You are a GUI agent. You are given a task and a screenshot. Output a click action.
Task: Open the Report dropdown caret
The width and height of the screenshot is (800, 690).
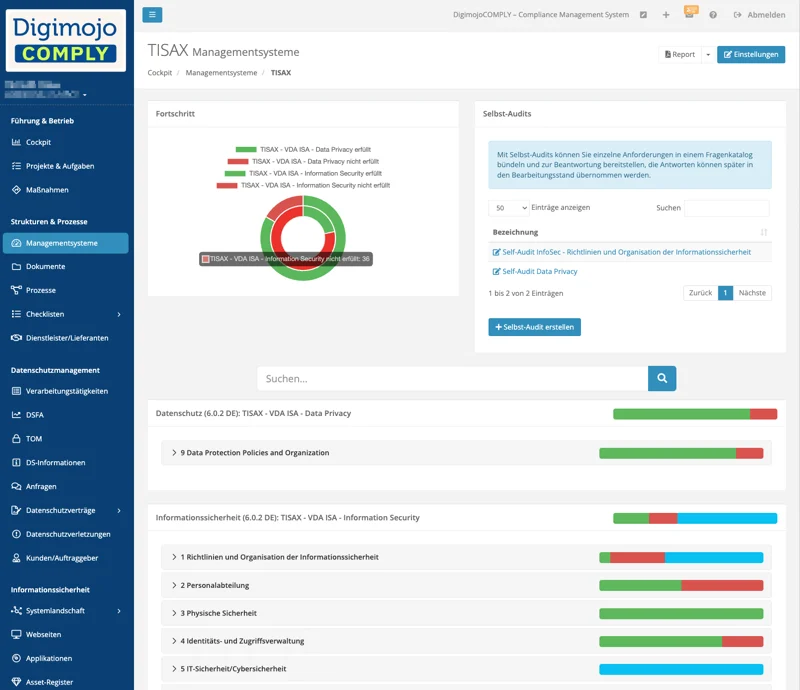click(x=708, y=54)
